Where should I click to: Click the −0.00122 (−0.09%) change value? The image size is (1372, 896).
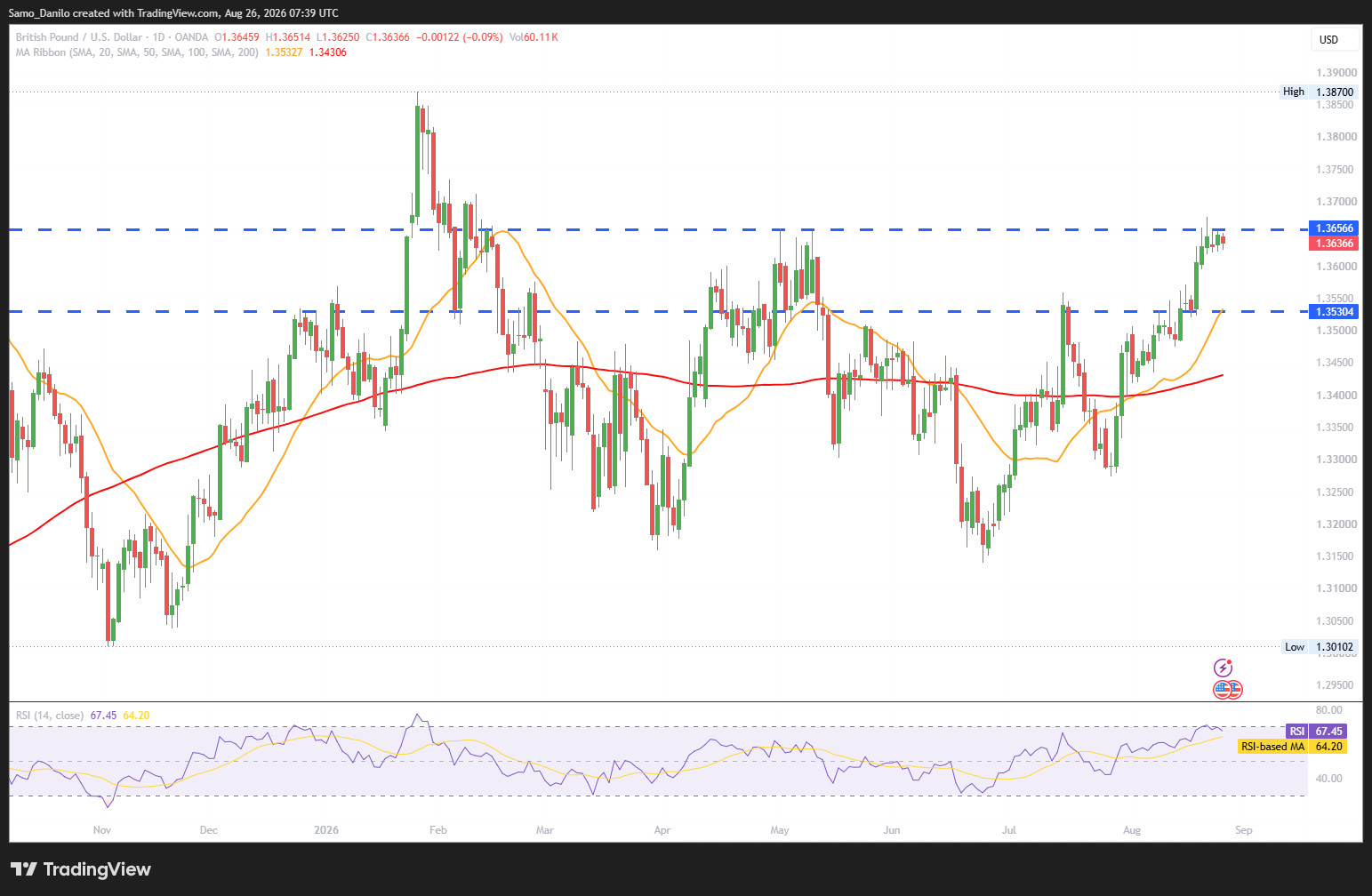459,37
